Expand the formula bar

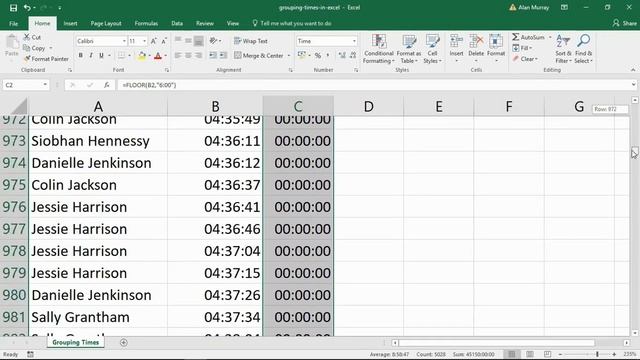click(633, 85)
